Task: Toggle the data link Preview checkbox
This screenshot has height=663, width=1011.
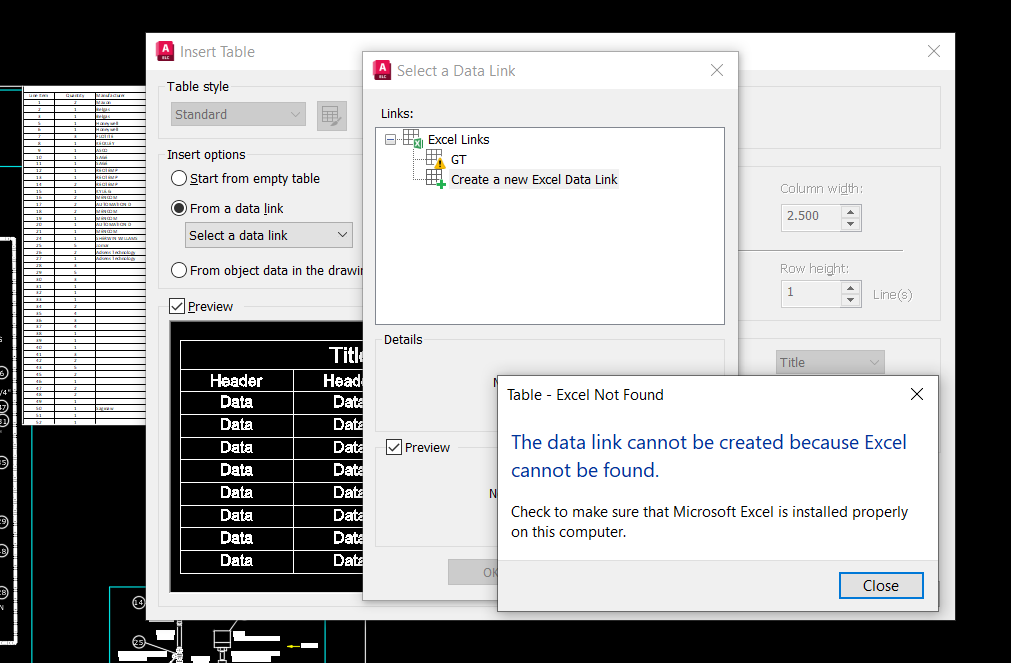Action: tap(394, 447)
